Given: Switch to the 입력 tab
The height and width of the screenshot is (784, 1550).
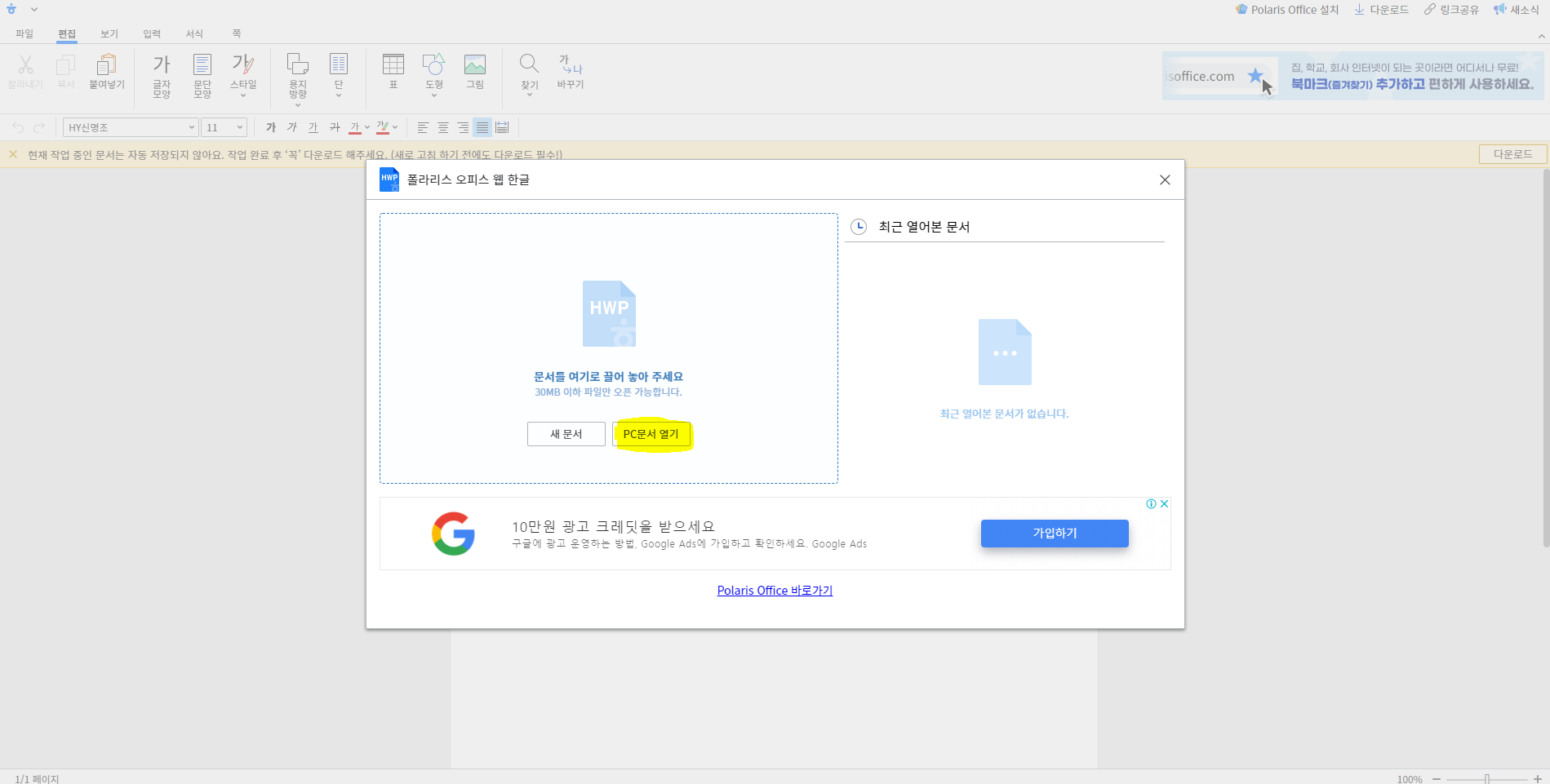Looking at the screenshot, I should click(152, 33).
